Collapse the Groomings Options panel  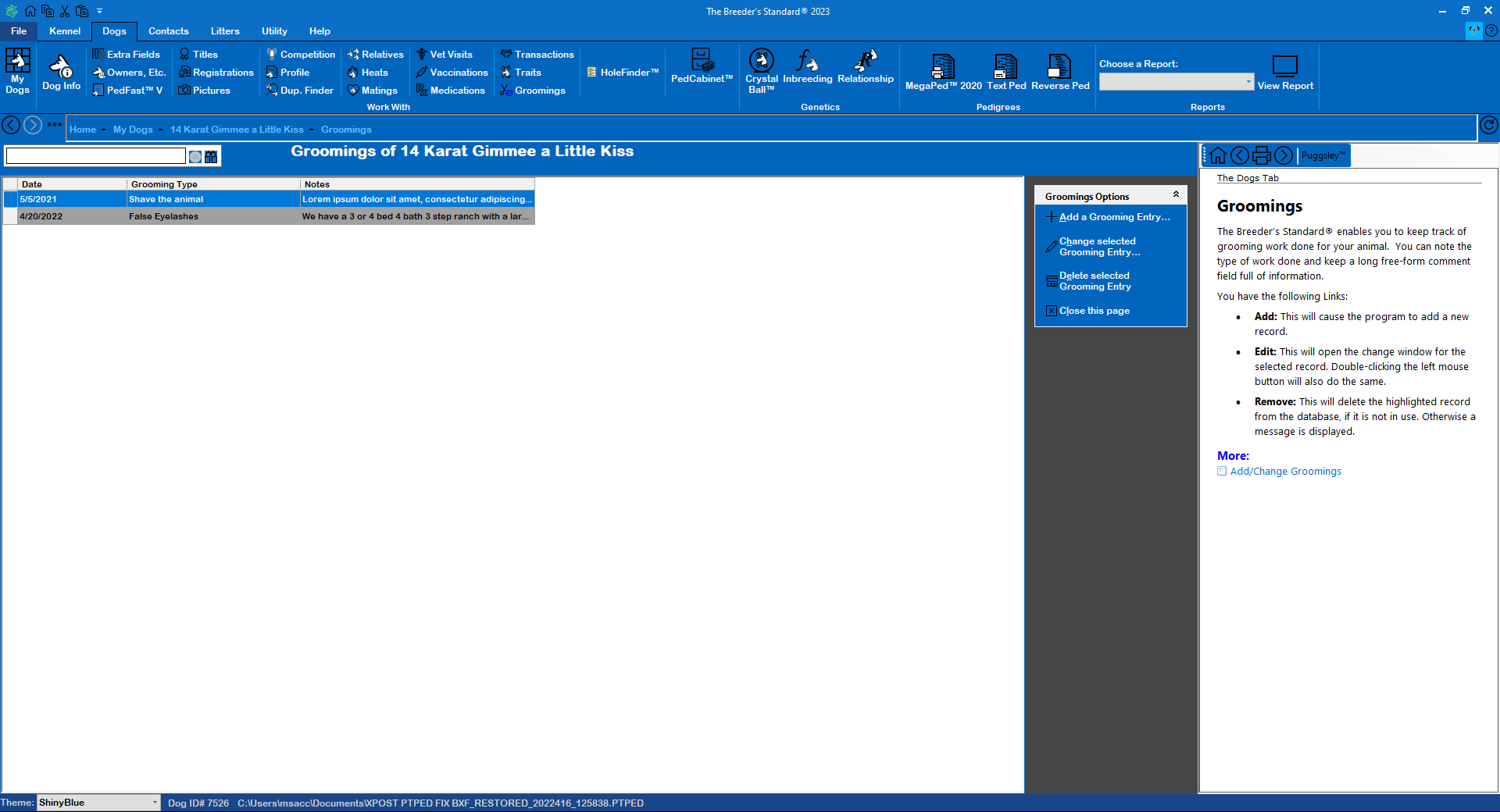point(1176,194)
